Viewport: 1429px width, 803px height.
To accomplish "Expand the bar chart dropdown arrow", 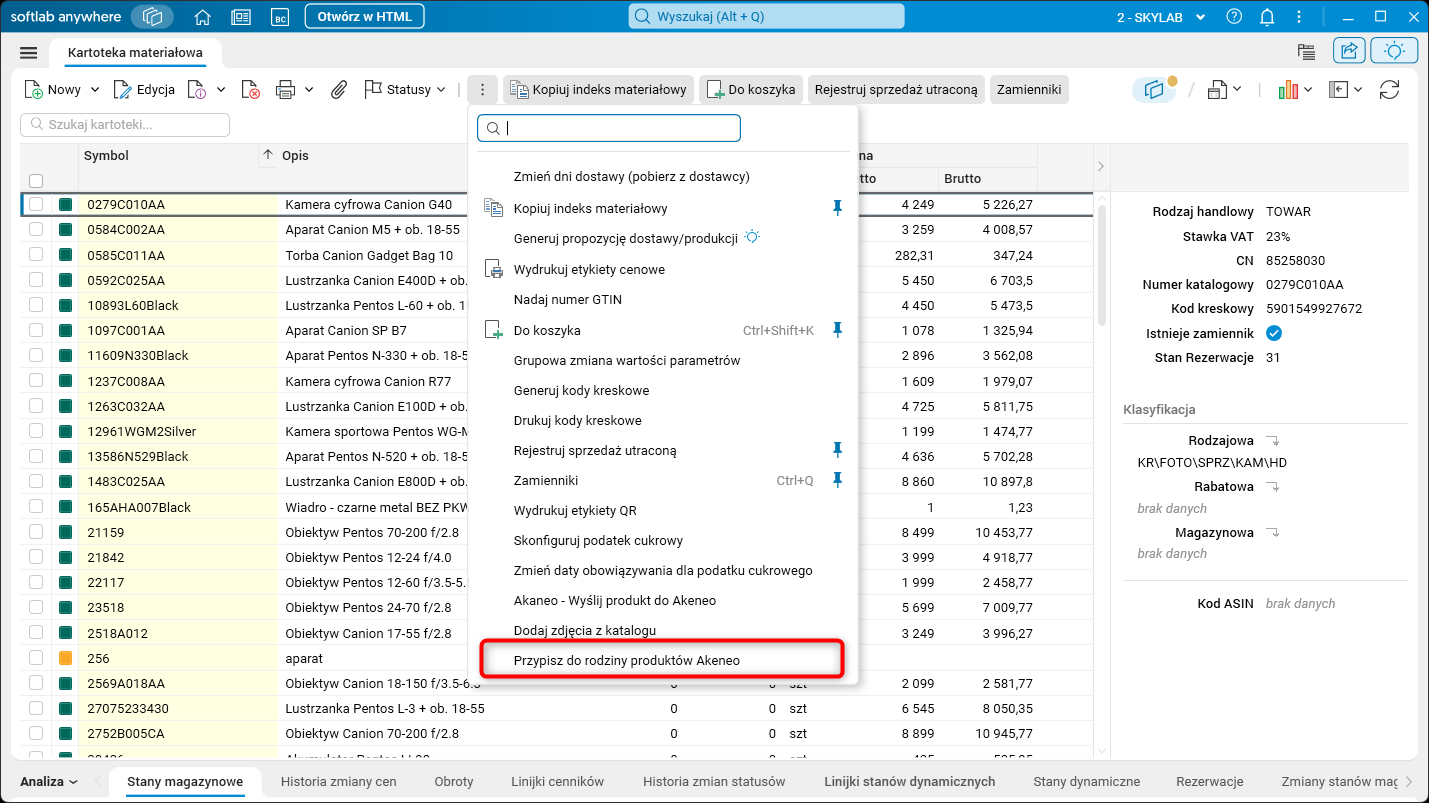I will pos(1309,90).
